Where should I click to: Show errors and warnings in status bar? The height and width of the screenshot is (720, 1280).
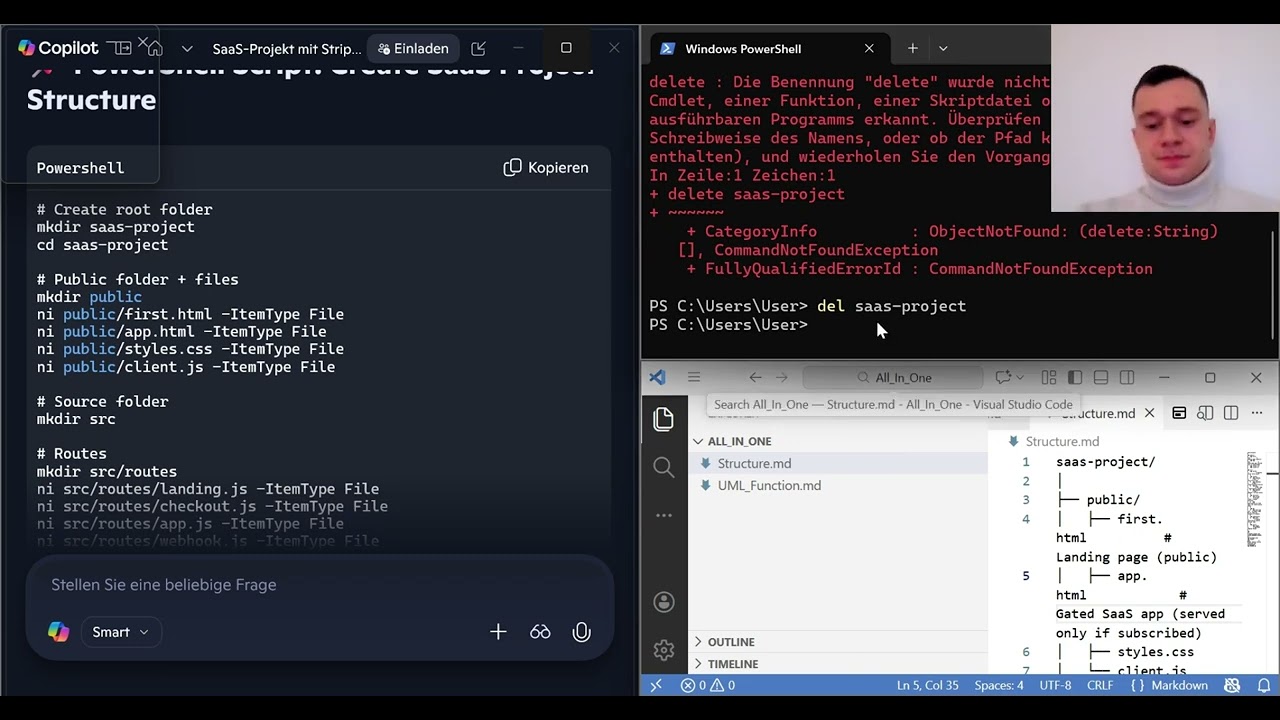708,685
